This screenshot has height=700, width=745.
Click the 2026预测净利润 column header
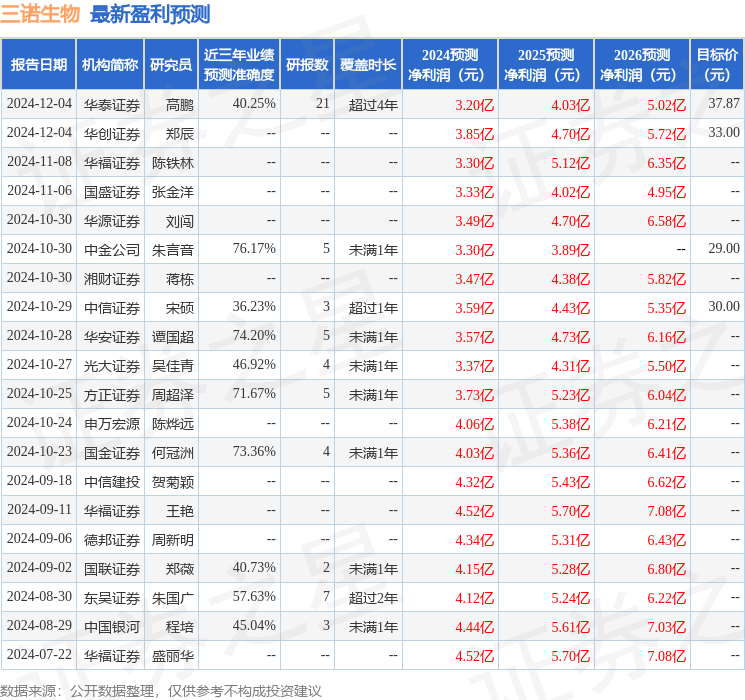coord(642,64)
